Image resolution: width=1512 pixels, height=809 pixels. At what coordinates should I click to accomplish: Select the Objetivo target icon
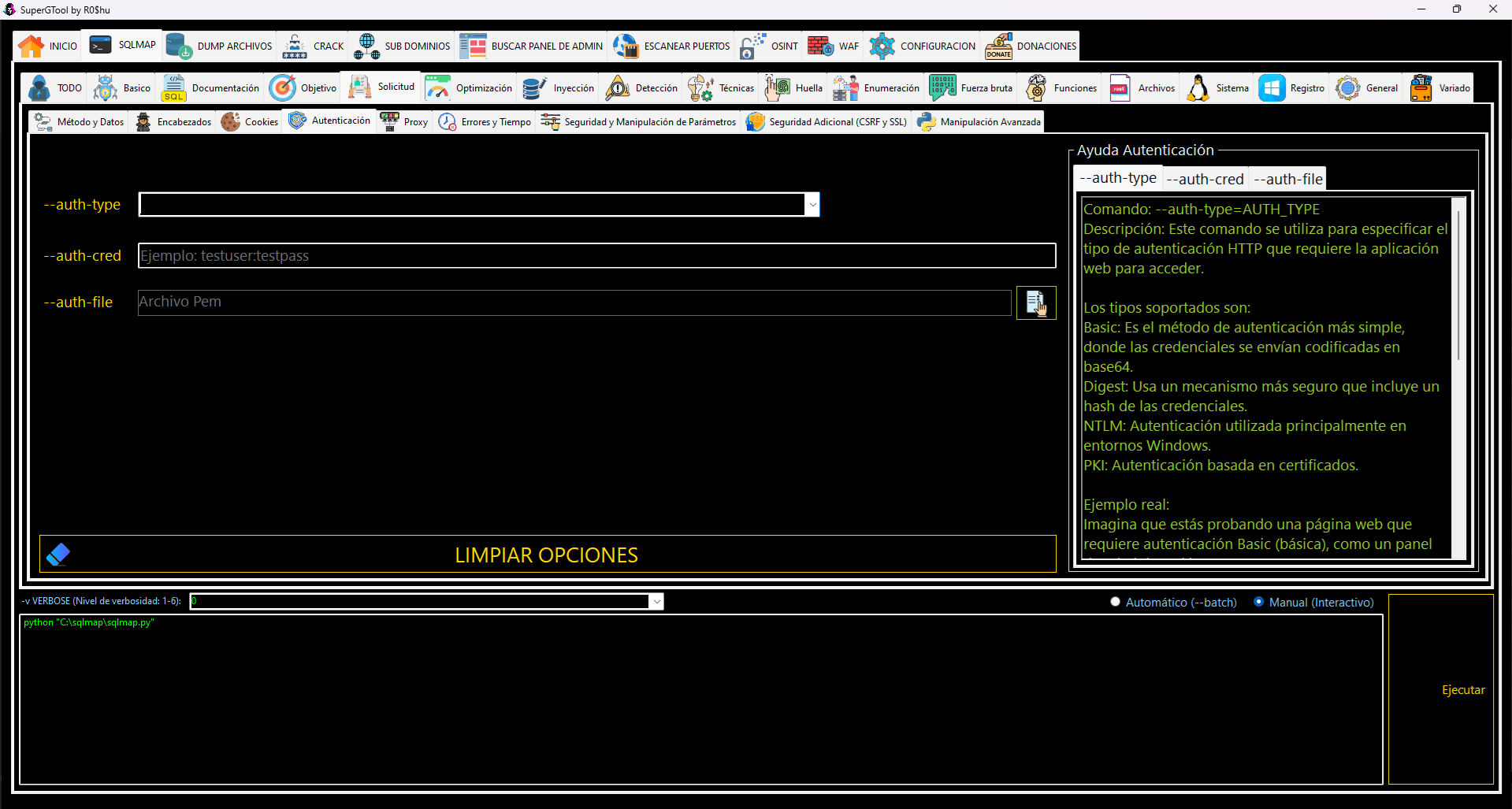pos(283,88)
